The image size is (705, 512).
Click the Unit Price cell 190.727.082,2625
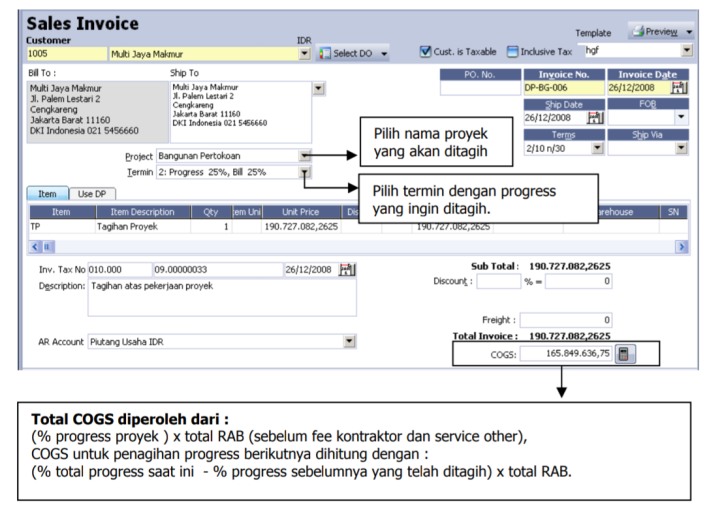(301, 227)
